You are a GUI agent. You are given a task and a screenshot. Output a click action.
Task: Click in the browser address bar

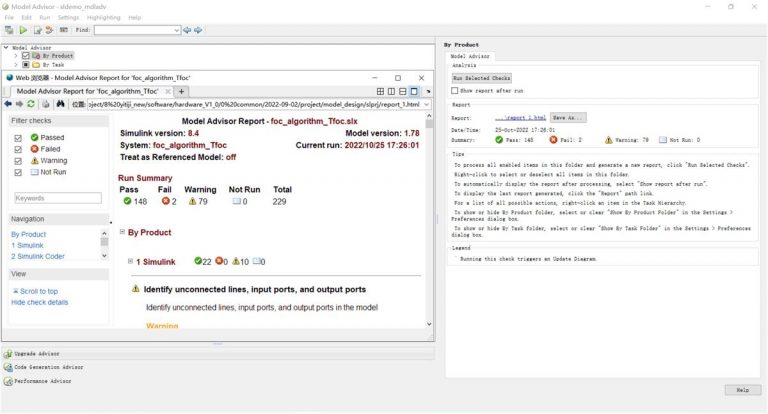click(254, 104)
